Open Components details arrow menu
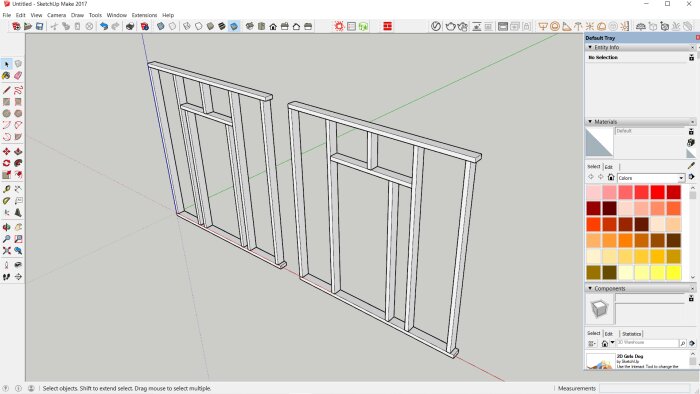This screenshot has width=700, height=394. click(692, 343)
